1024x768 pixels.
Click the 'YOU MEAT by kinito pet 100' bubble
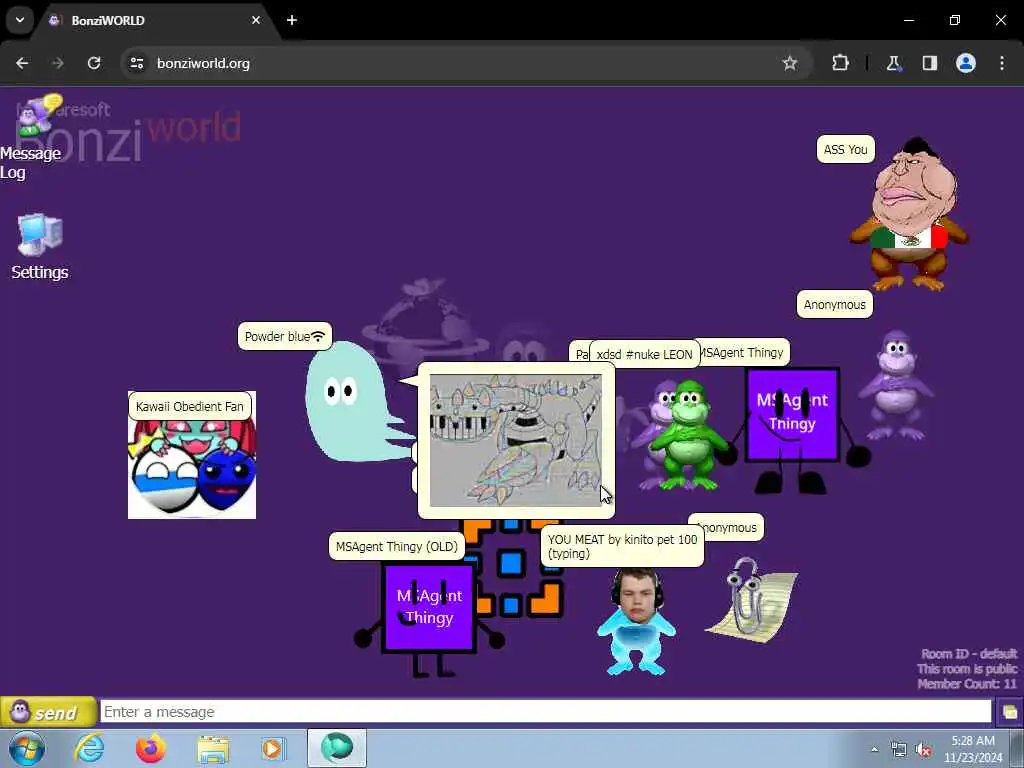pos(622,546)
